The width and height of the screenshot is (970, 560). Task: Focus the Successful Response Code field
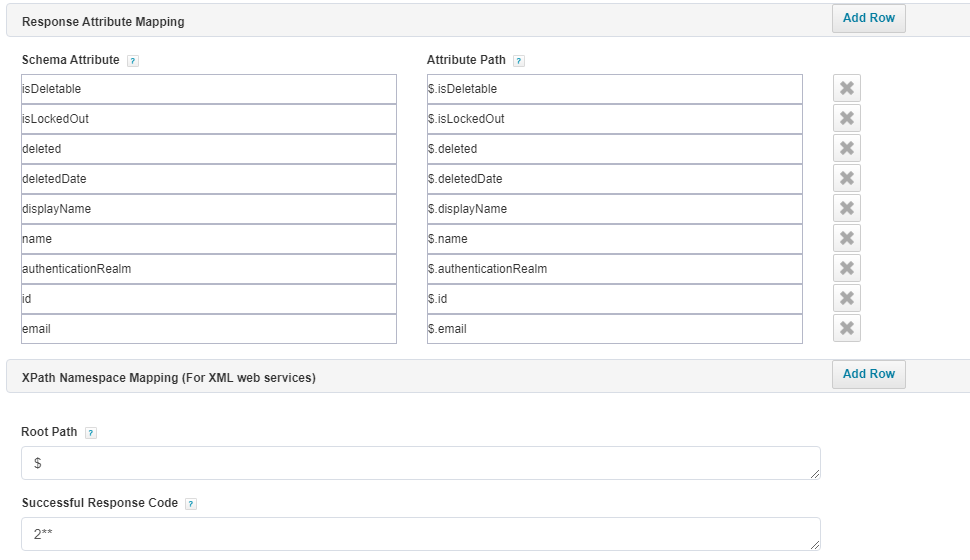(420, 534)
